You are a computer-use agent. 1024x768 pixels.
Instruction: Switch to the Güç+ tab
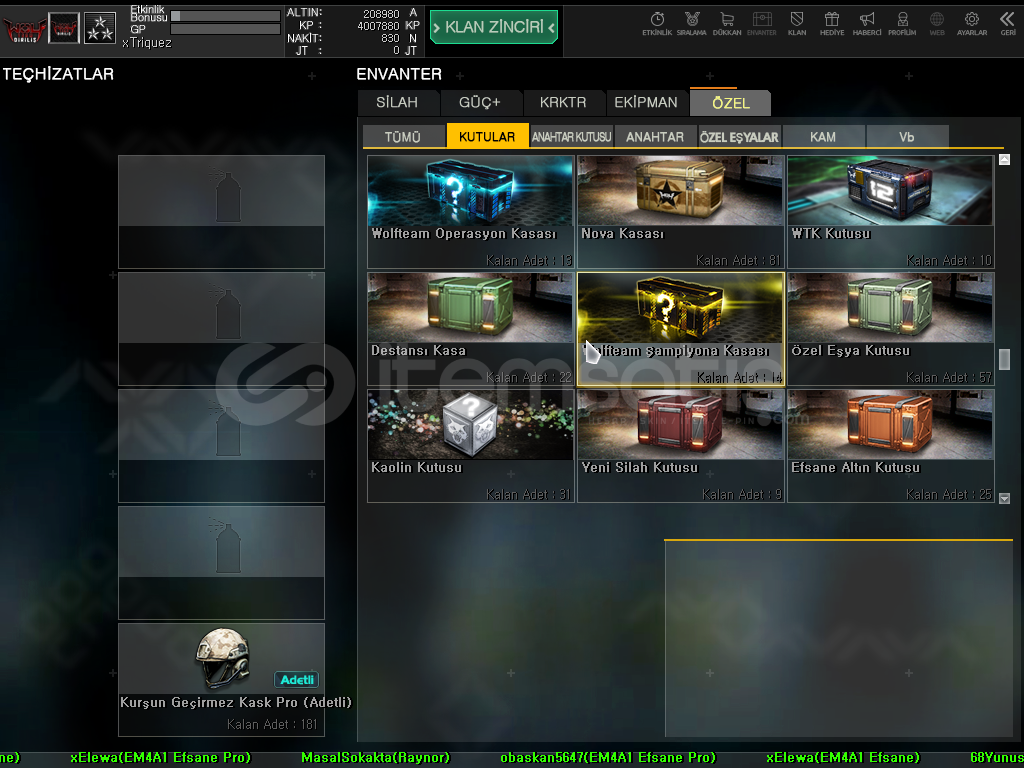tap(479, 103)
